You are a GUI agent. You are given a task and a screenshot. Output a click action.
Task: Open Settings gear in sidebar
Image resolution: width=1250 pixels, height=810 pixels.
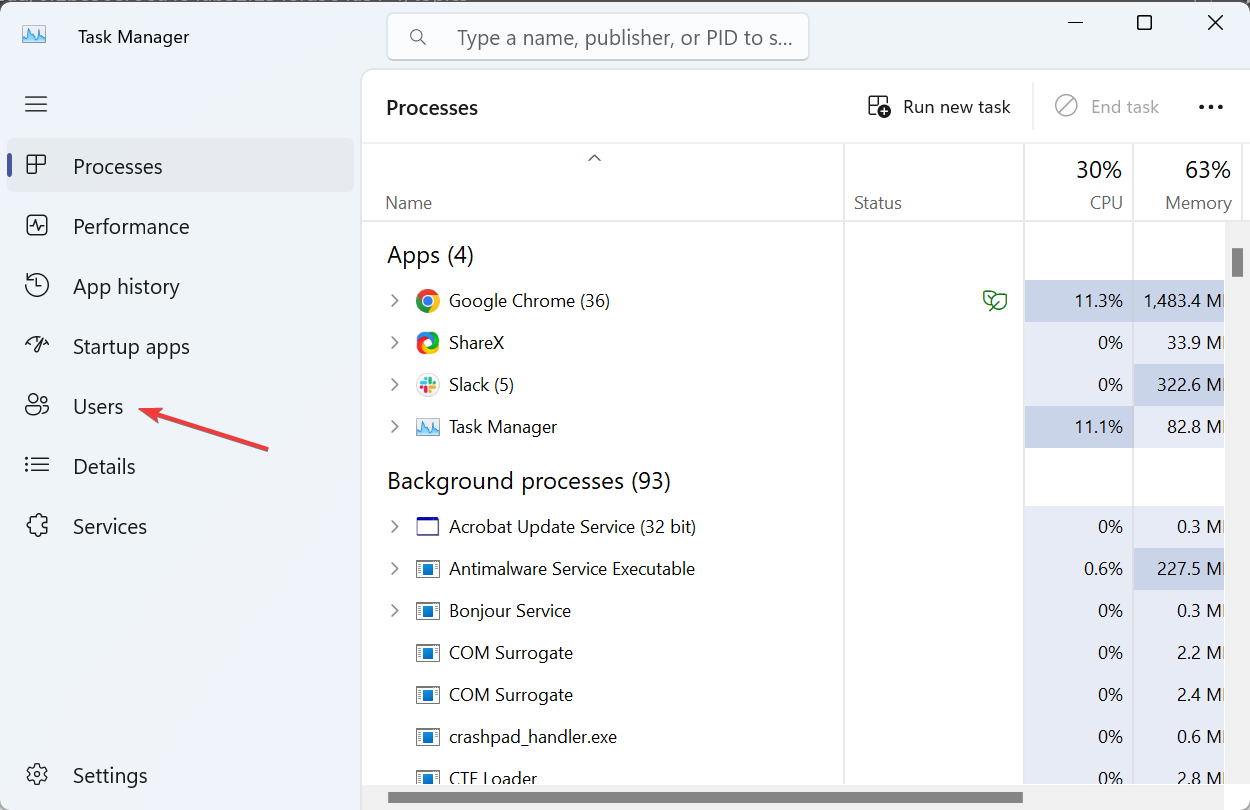pyautogui.click(x=37, y=775)
